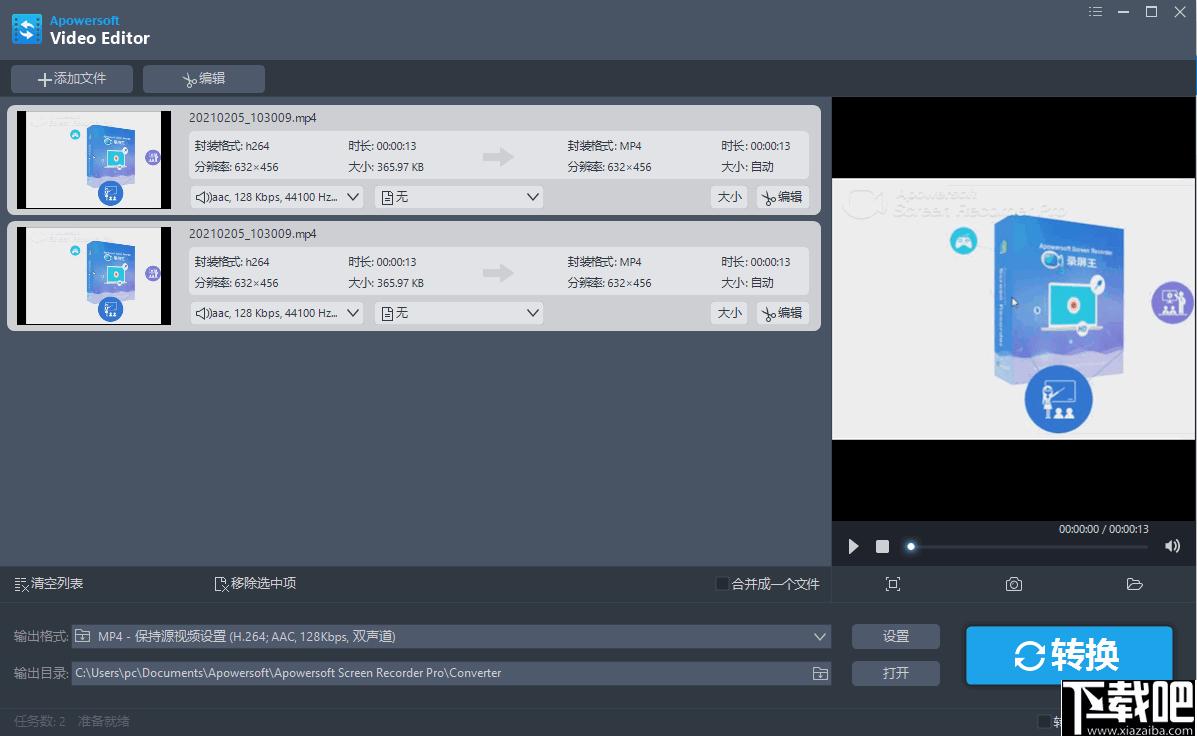Click the conversion arrow icon in first row
This screenshot has width=1197, height=736.
coord(498,157)
